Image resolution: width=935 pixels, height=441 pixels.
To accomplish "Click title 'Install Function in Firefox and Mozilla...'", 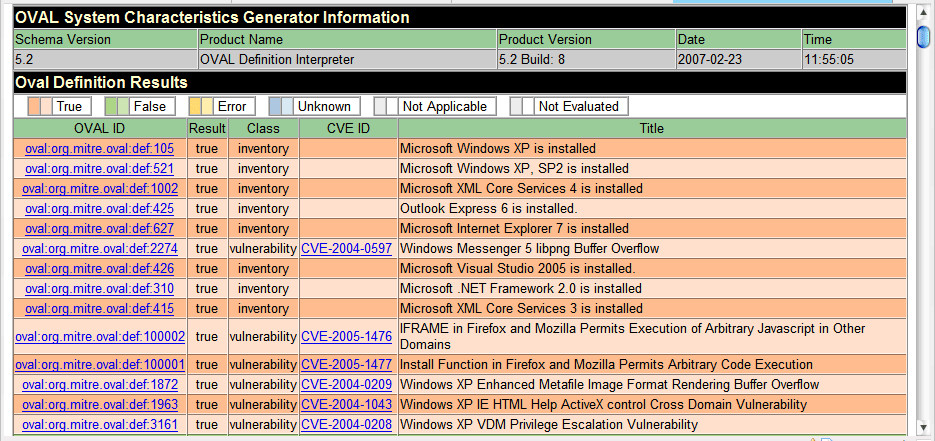I will pyautogui.click(x=606, y=364).
